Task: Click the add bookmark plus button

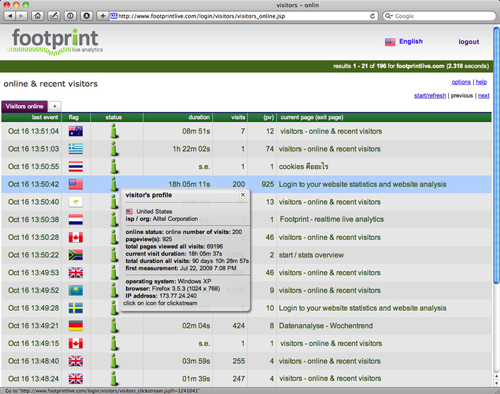Action: pos(103,16)
